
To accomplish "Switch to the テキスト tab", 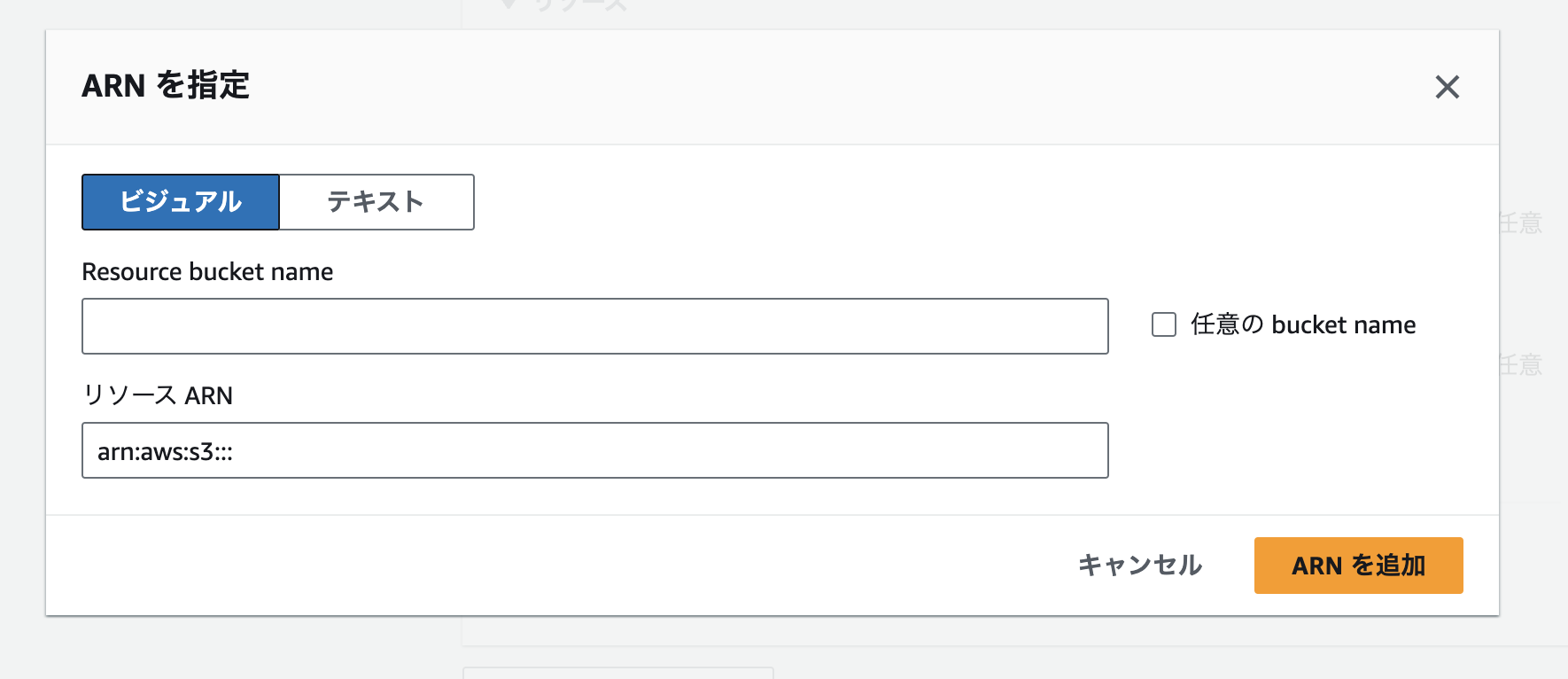I will click(x=376, y=202).
